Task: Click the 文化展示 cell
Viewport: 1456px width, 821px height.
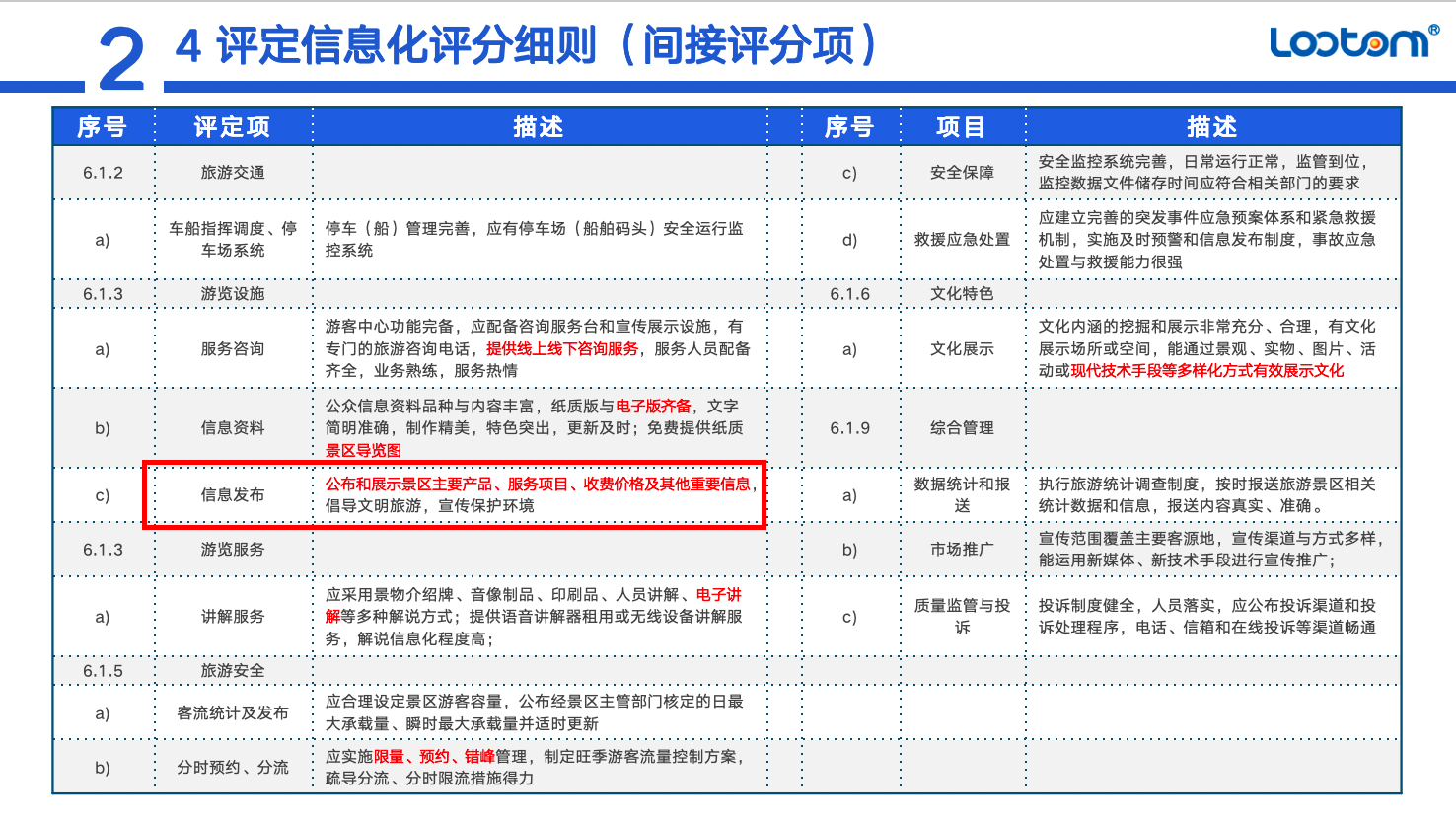Action: click(962, 349)
